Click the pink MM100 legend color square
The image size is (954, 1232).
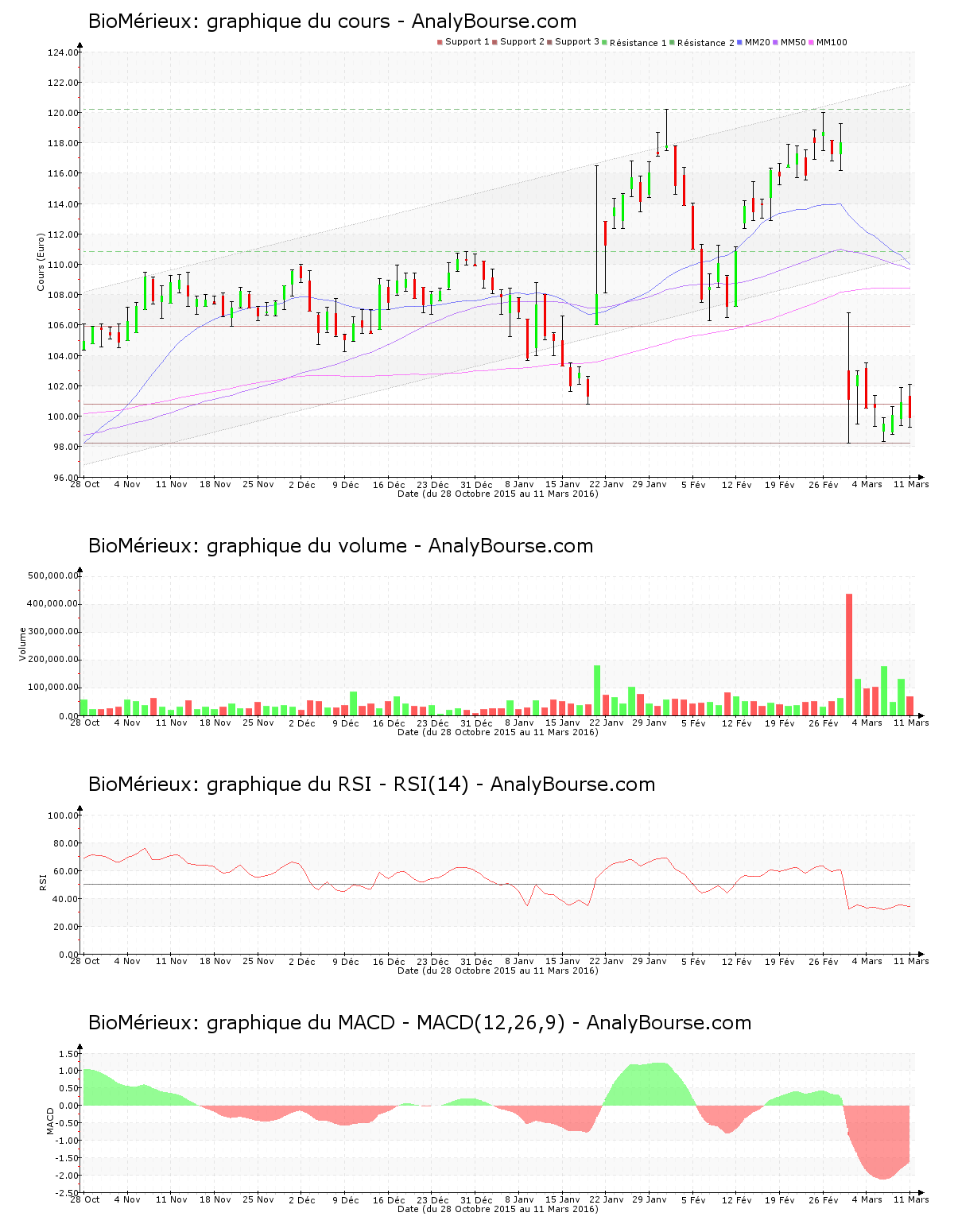click(x=812, y=42)
